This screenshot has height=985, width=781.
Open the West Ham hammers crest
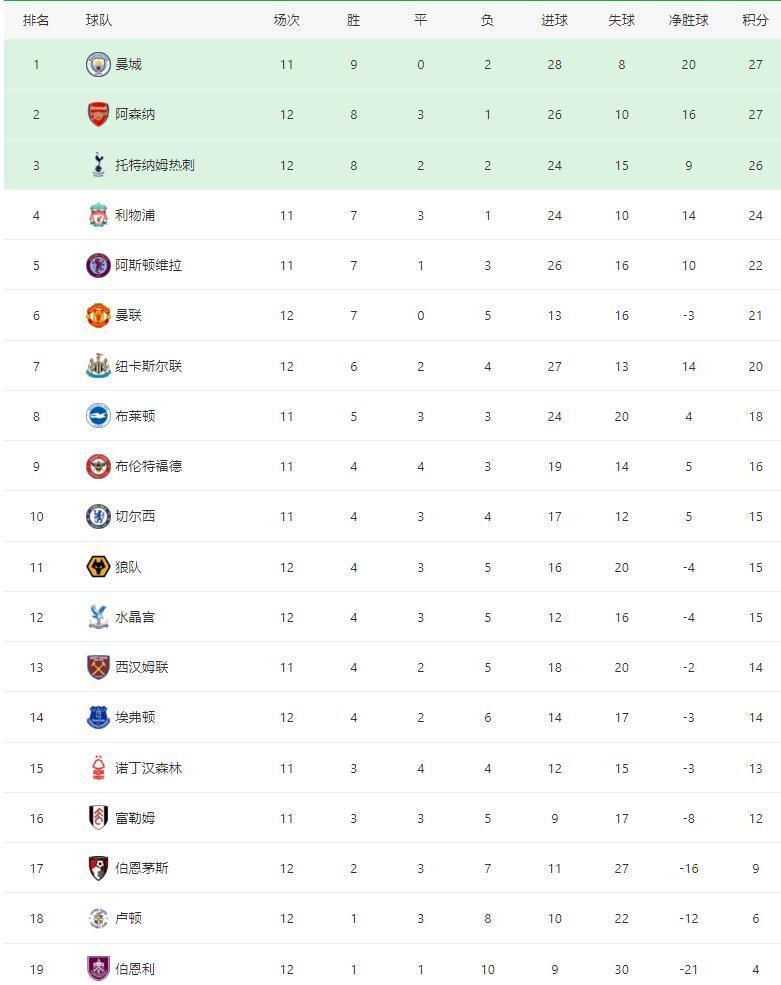pos(98,667)
